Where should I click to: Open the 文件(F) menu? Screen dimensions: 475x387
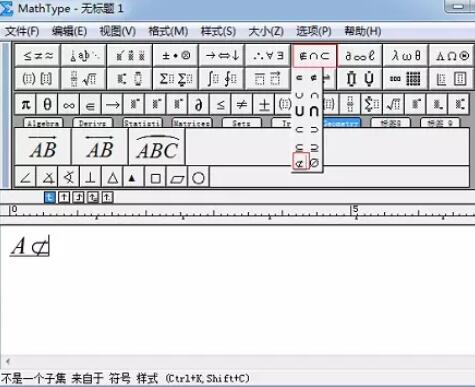pyautogui.click(x=22, y=31)
